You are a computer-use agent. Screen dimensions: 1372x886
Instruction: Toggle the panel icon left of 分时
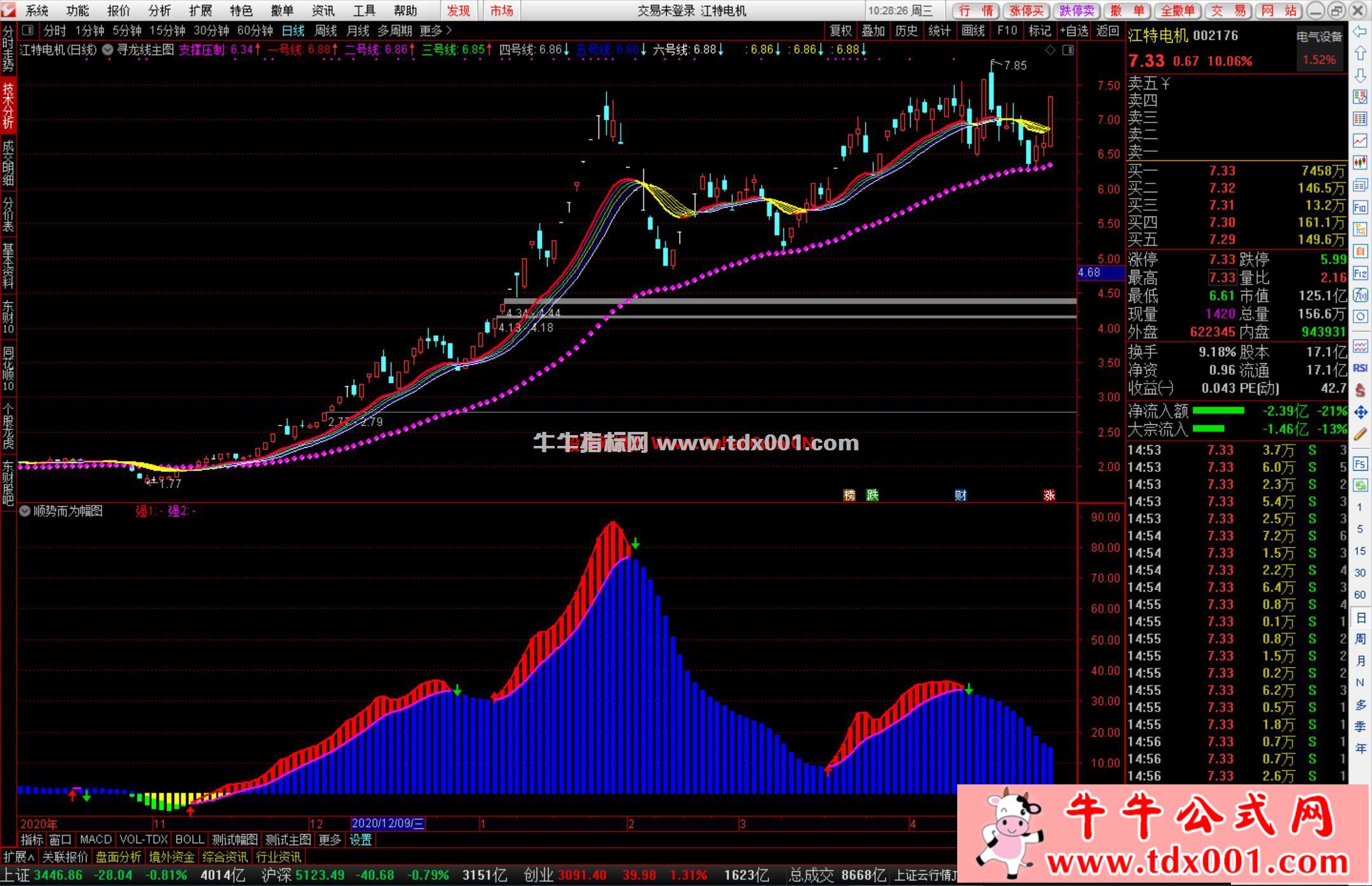click(27, 30)
